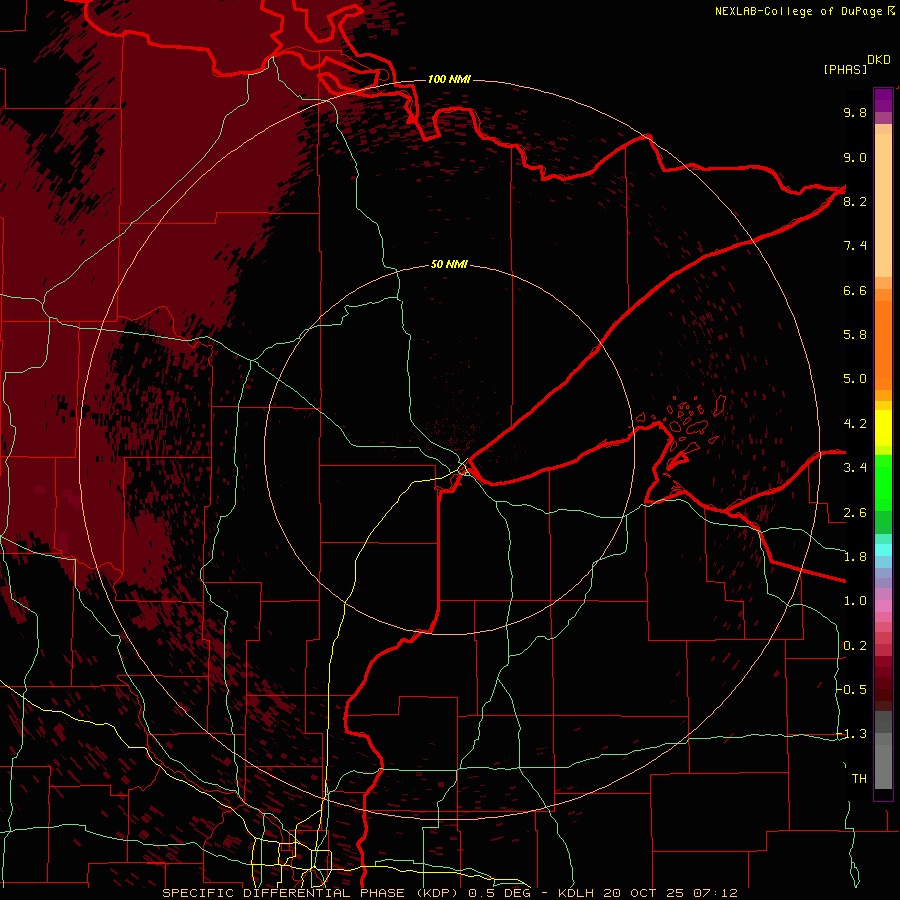Click the 9.0 value on the color scale
This screenshot has width=900, height=900.
point(855,157)
